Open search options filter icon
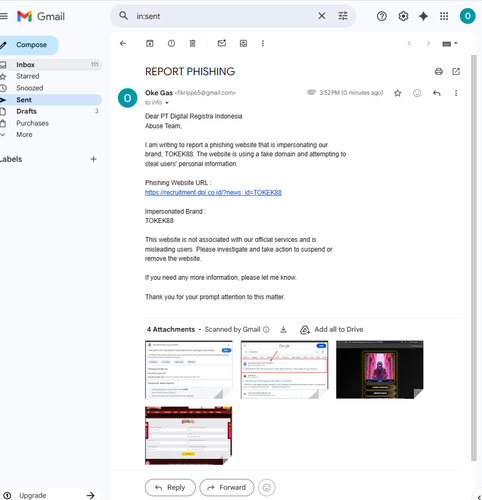 [343, 16]
